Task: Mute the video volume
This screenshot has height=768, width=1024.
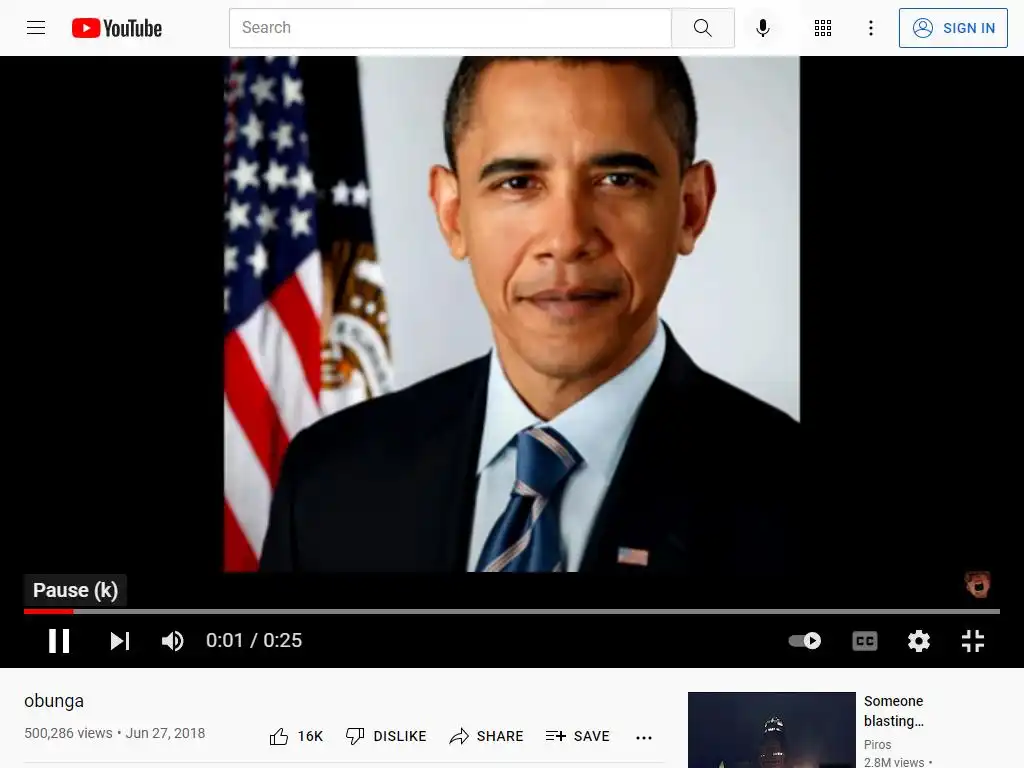Action: pos(173,641)
